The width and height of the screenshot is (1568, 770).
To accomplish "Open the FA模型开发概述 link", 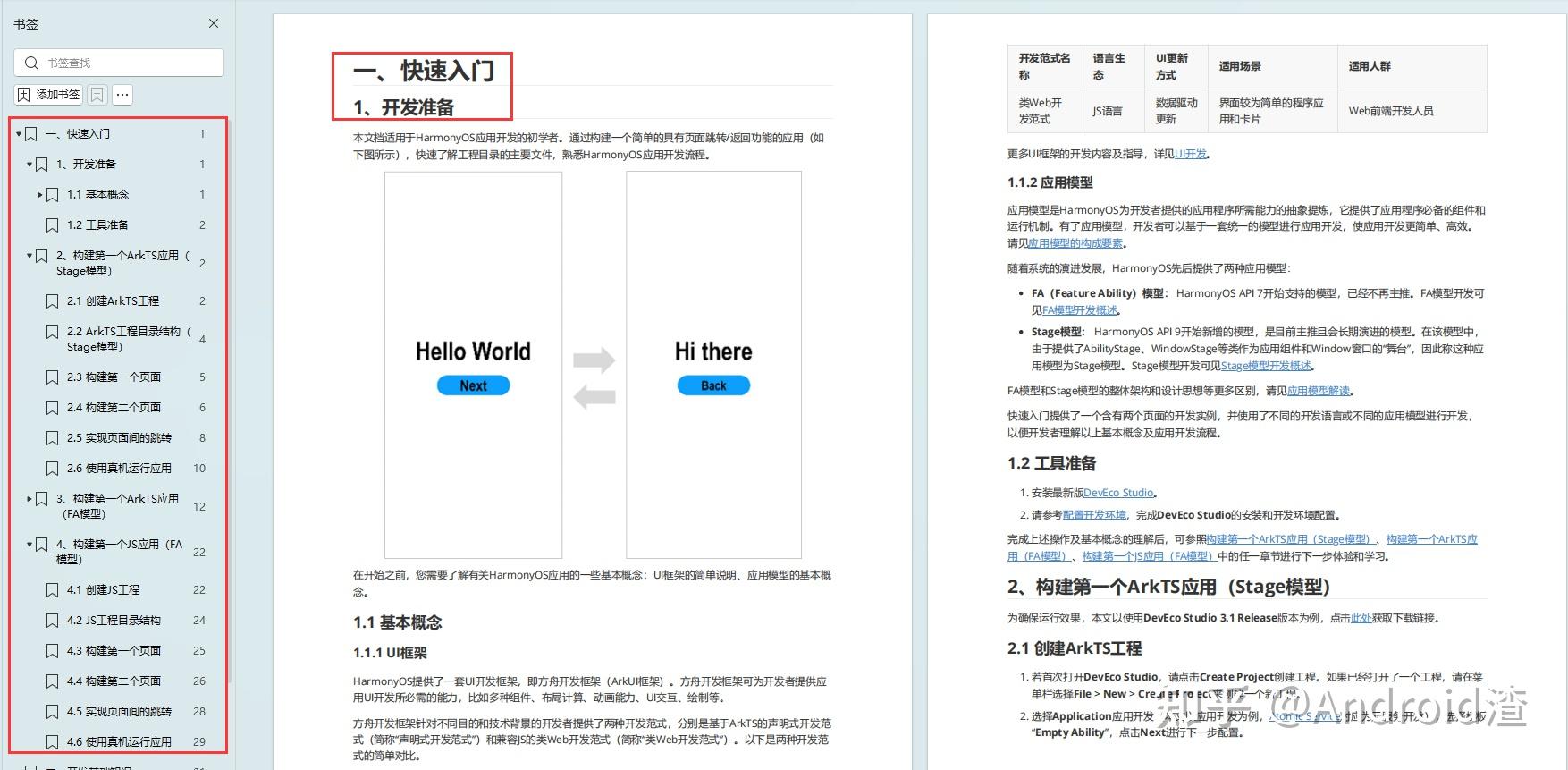I will (1080, 310).
